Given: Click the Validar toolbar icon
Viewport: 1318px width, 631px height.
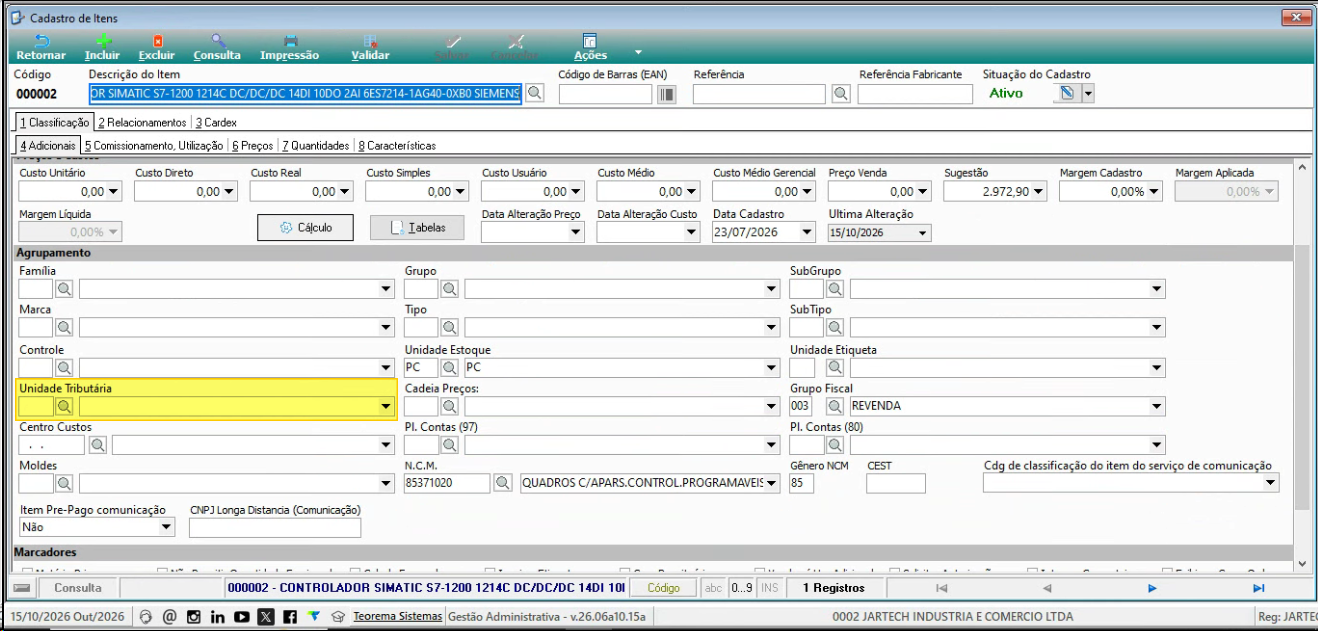Looking at the screenshot, I should pyautogui.click(x=370, y=42).
